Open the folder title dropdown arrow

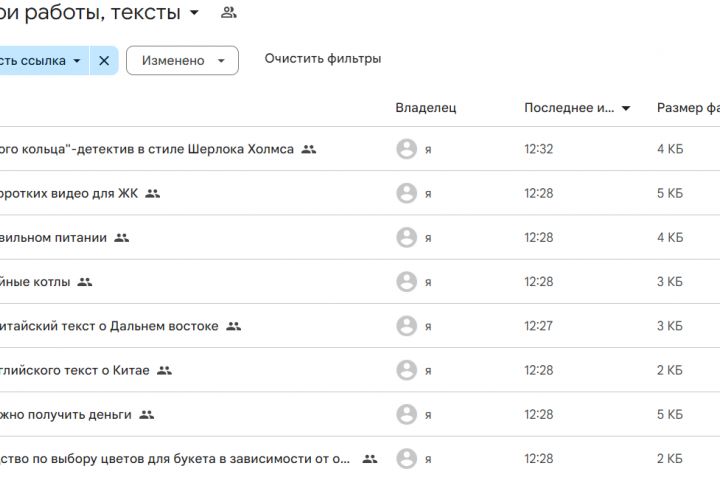tap(194, 13)
